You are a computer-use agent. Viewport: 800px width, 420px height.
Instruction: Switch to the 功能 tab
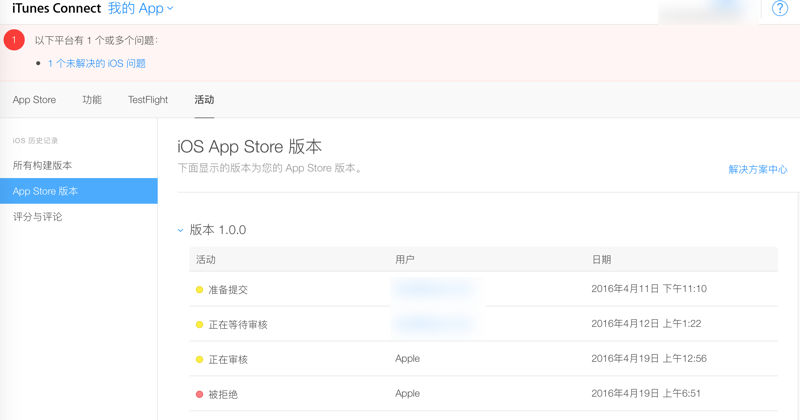pos(92,100)
